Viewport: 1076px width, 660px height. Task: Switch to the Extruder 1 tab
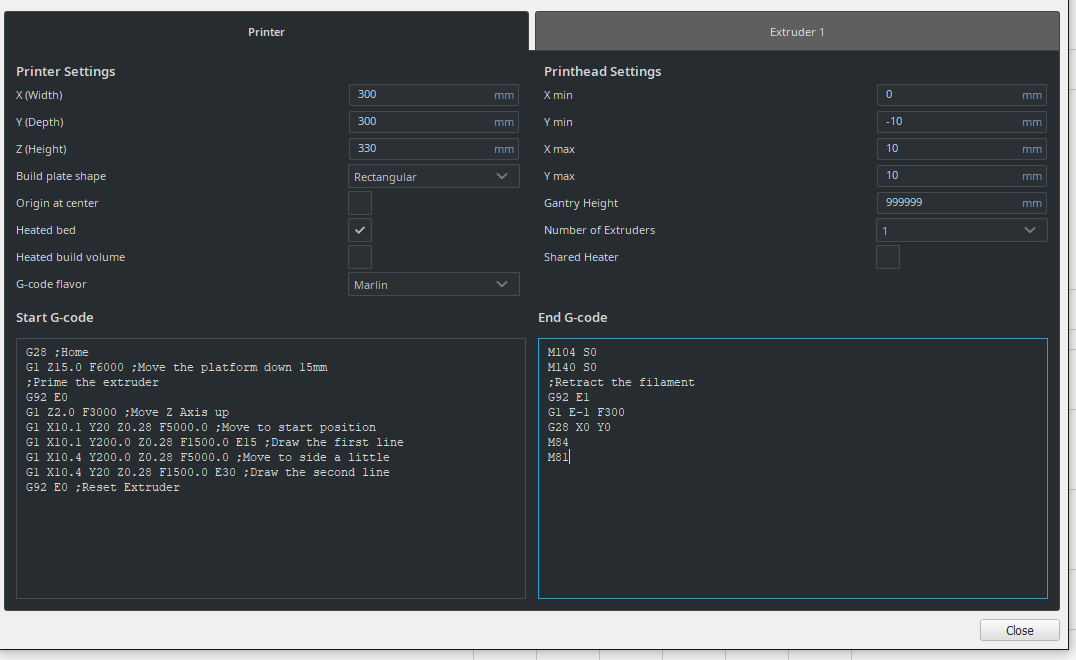(797, 32)
